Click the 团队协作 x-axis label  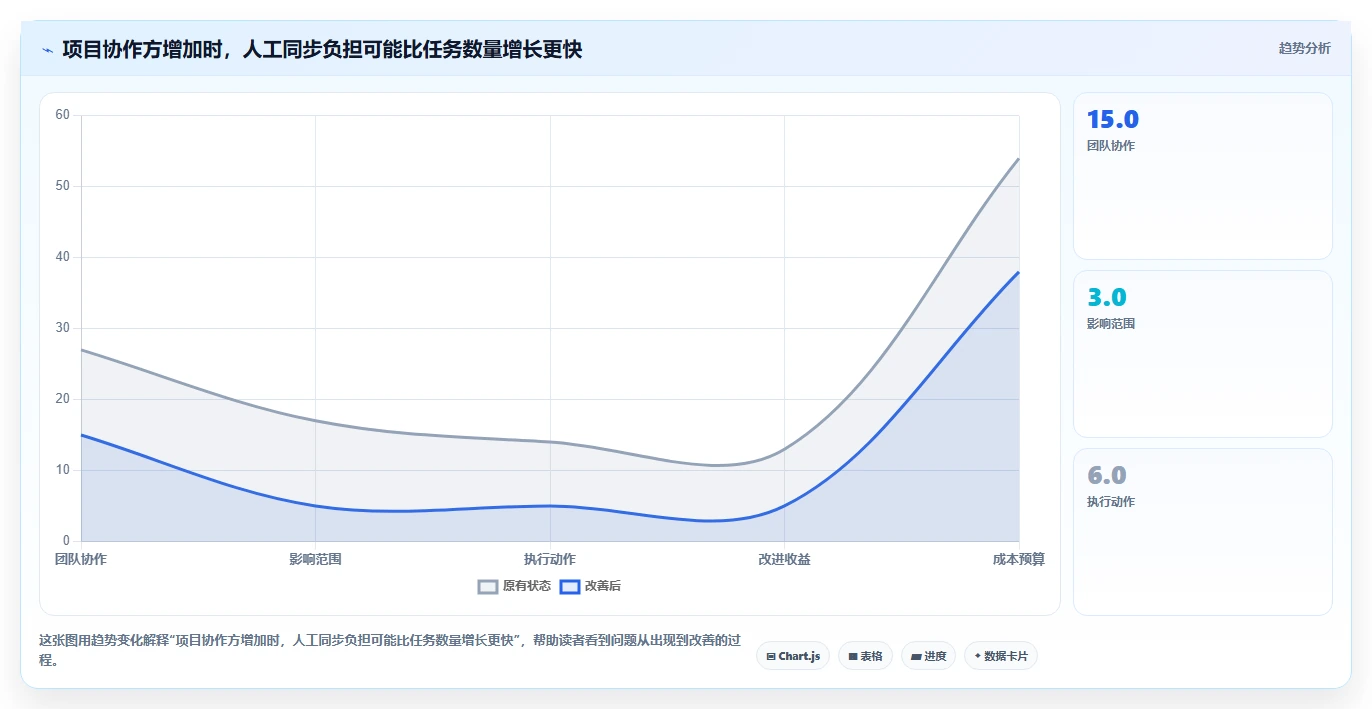(81, 559)
